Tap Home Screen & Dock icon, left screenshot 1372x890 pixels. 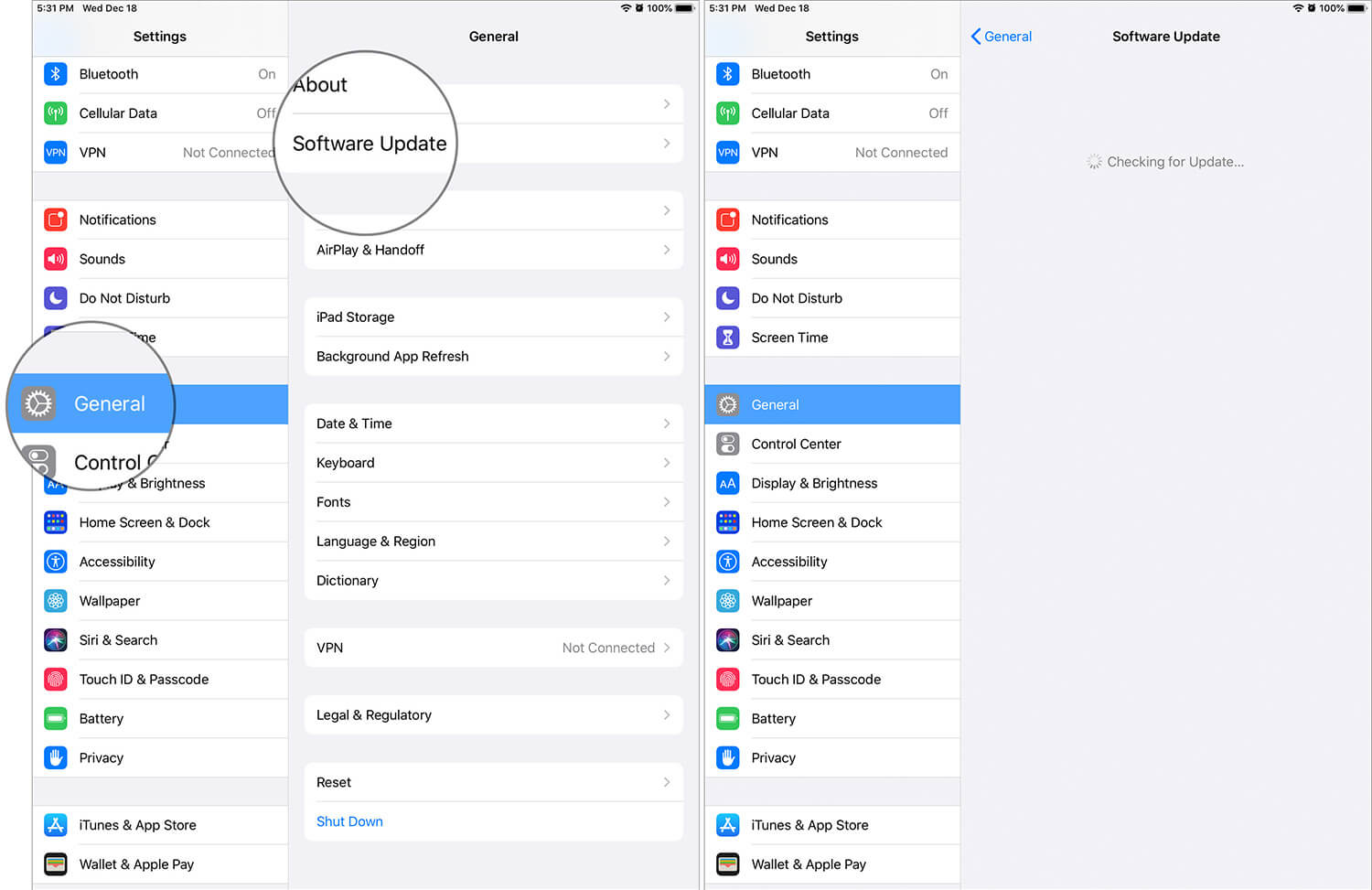[56, 522]
